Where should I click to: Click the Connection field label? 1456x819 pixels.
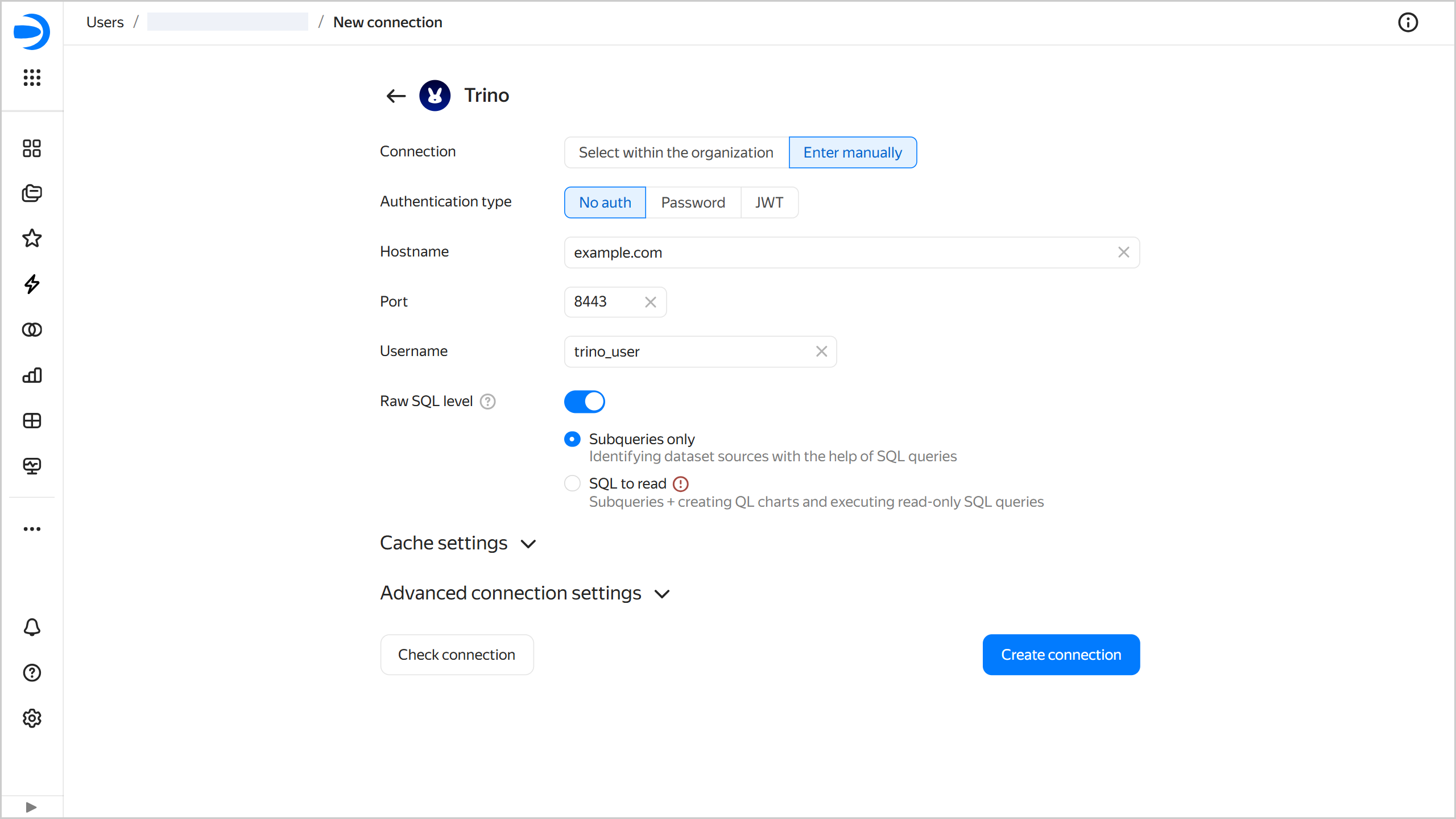tap(418, 151)
